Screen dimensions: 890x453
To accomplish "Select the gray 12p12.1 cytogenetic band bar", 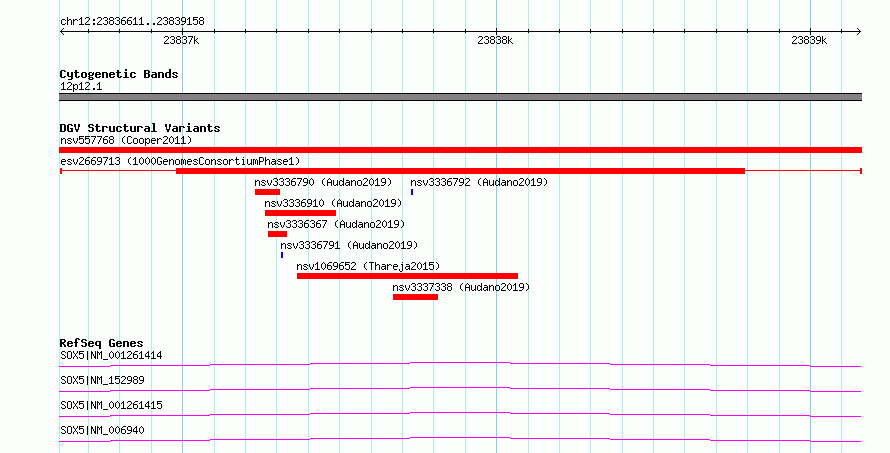I will pyautogui.click(x=460, y=97).
